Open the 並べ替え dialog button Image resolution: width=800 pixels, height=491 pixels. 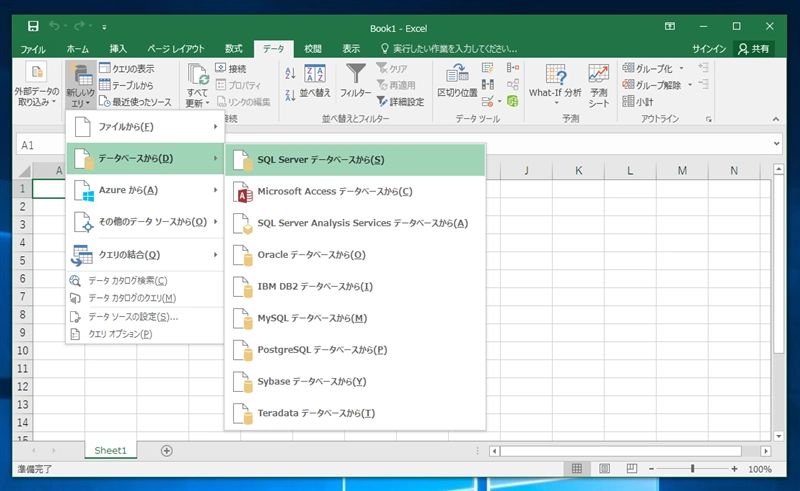315,81
